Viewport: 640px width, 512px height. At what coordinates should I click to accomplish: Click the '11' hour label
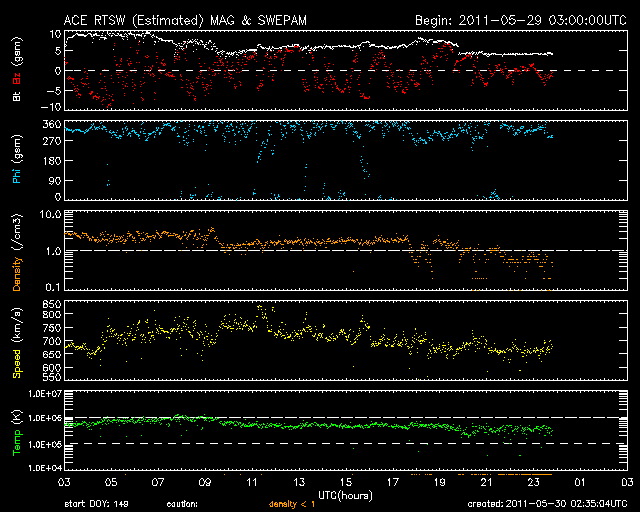(x=252, y=483)
